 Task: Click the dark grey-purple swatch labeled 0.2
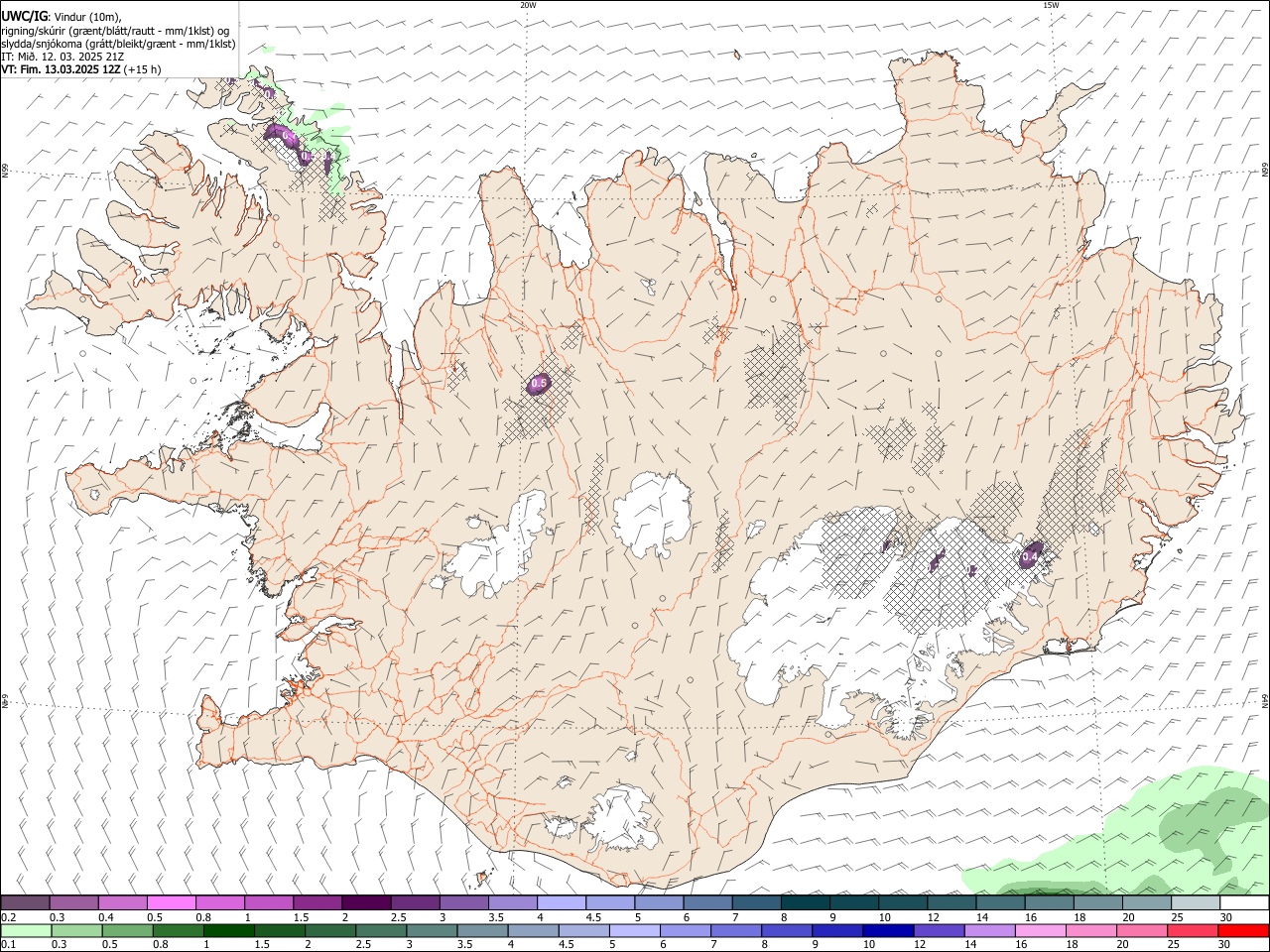tap(25, 902)
